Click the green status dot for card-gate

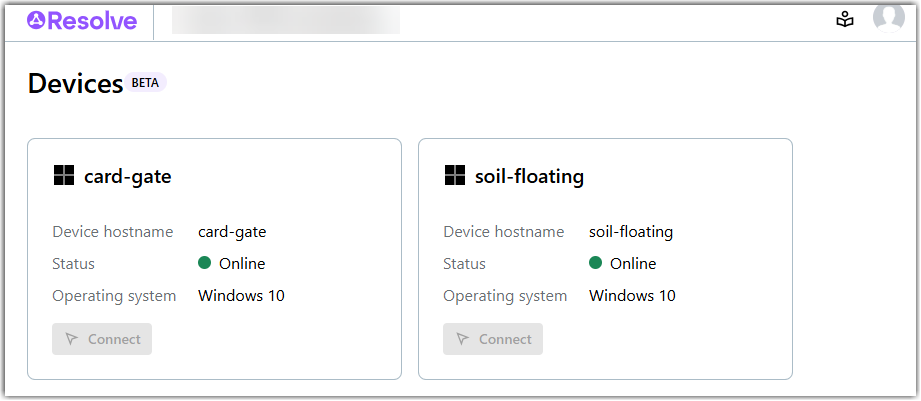click(205, 264)
